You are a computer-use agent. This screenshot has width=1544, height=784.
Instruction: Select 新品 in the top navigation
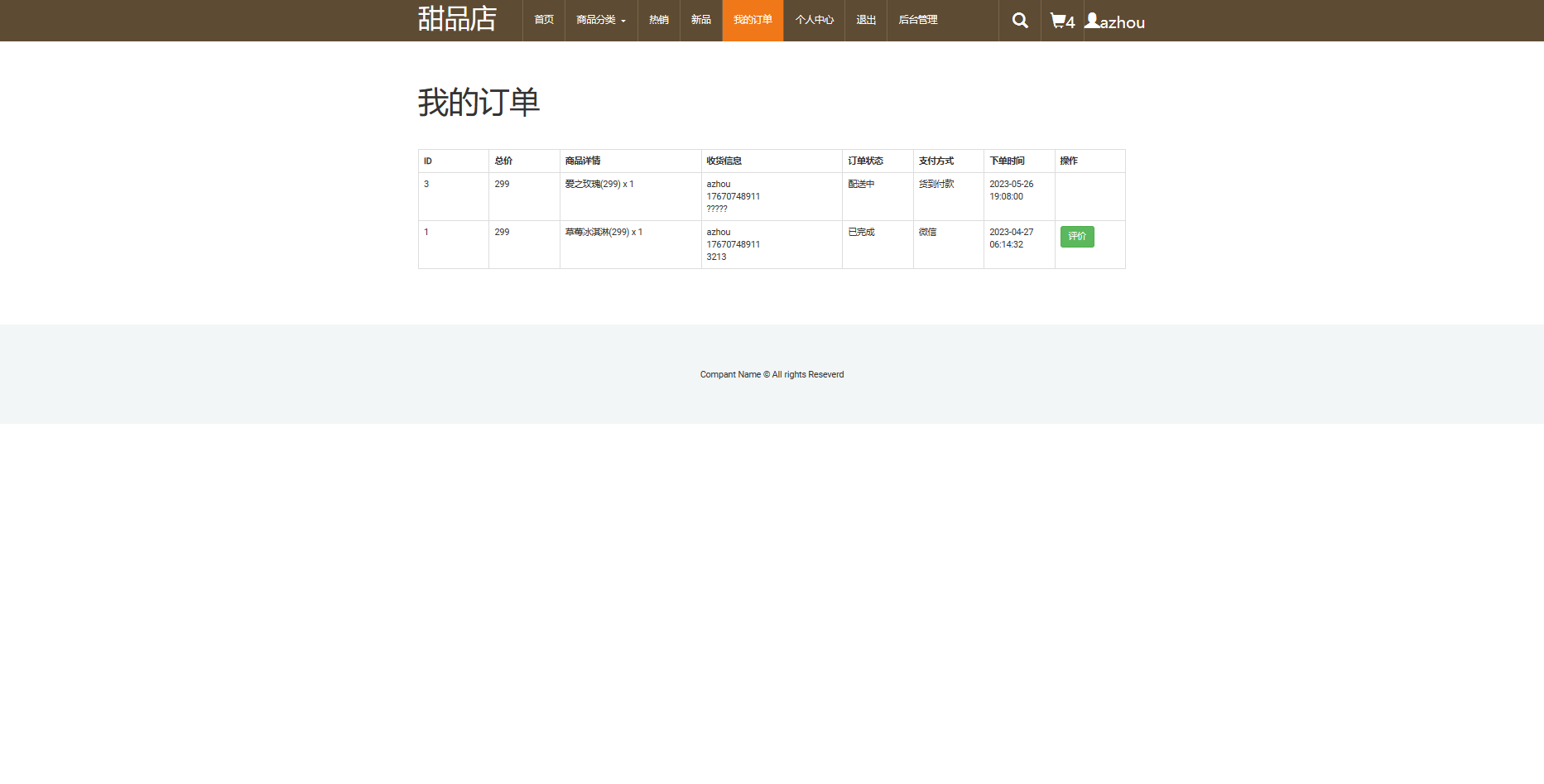[x=701, y=20]
